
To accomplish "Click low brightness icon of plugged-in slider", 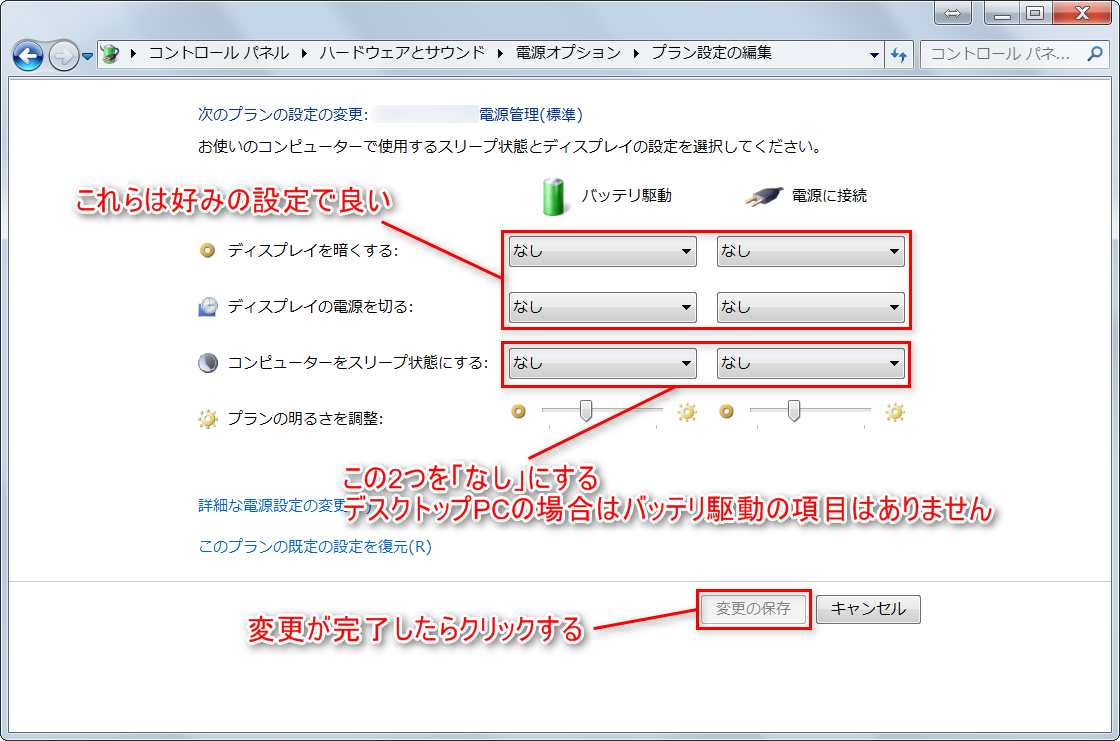I will (x=726, y=412).
